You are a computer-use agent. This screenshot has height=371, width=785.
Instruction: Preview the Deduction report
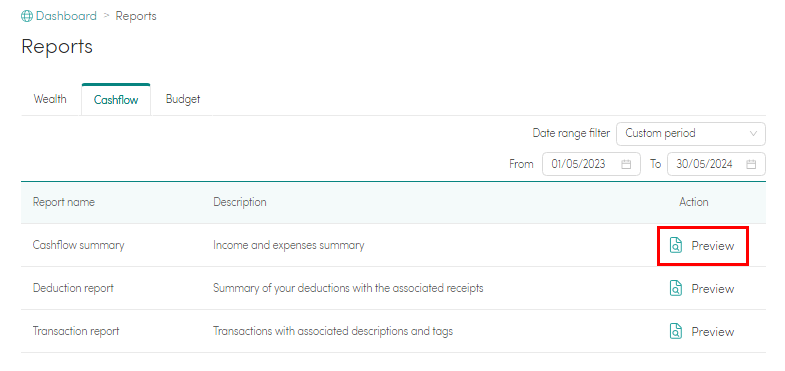[x=702, y=288]
